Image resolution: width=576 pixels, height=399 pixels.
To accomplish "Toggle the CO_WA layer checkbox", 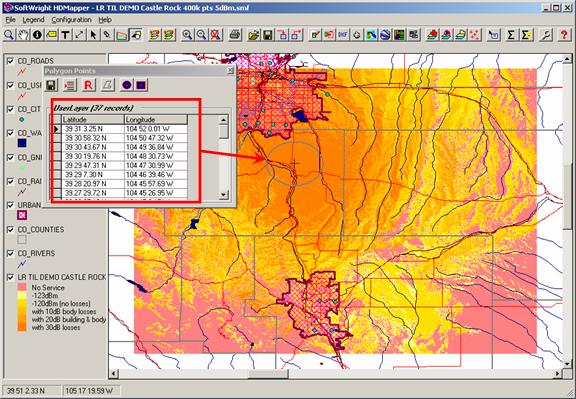I will (x=10, y=133).
